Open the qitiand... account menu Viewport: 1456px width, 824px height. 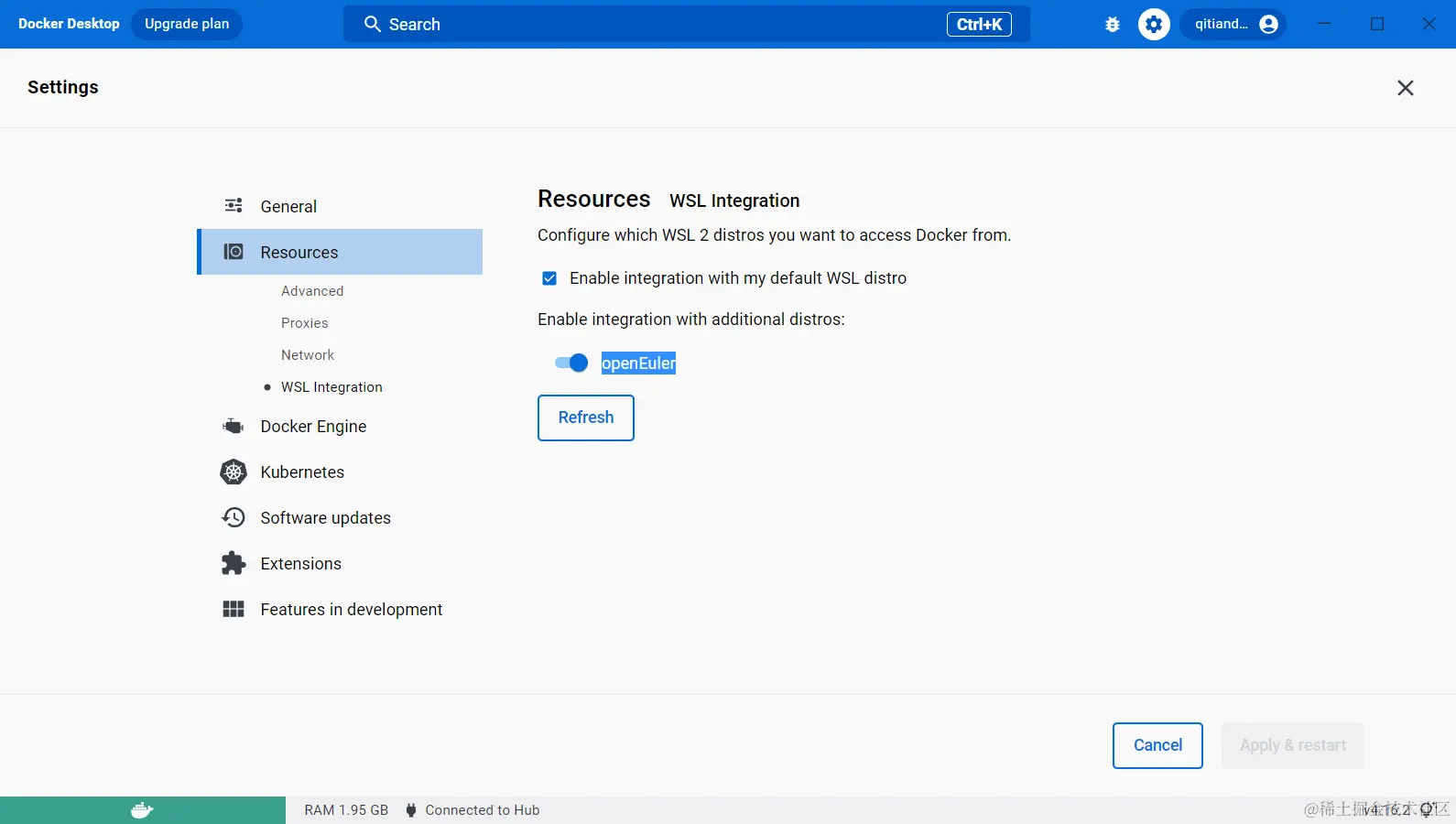click(x=1233, y=25)
